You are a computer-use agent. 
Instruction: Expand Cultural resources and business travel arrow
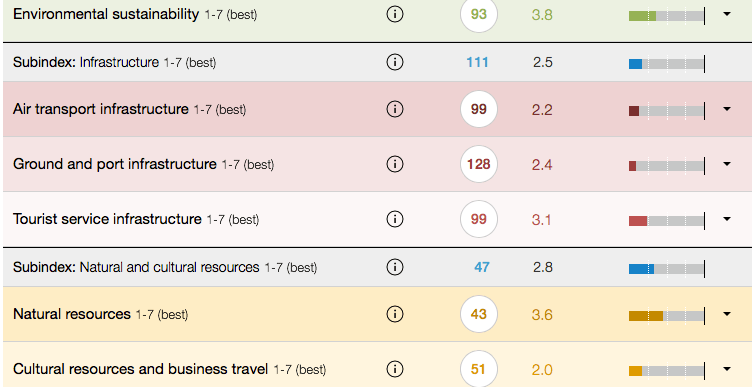(727, 369)
